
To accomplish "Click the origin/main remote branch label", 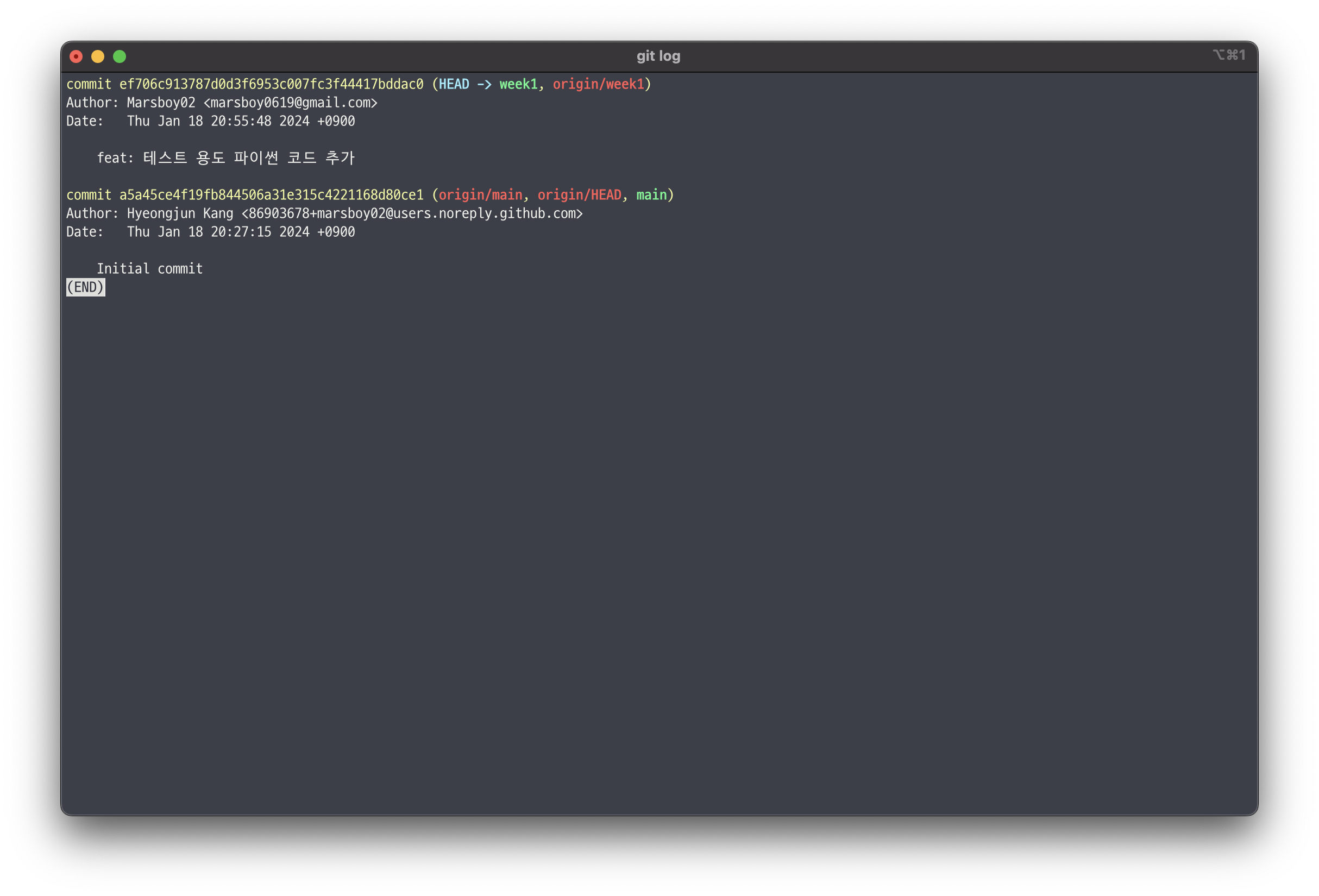I will tap(480, 195).
